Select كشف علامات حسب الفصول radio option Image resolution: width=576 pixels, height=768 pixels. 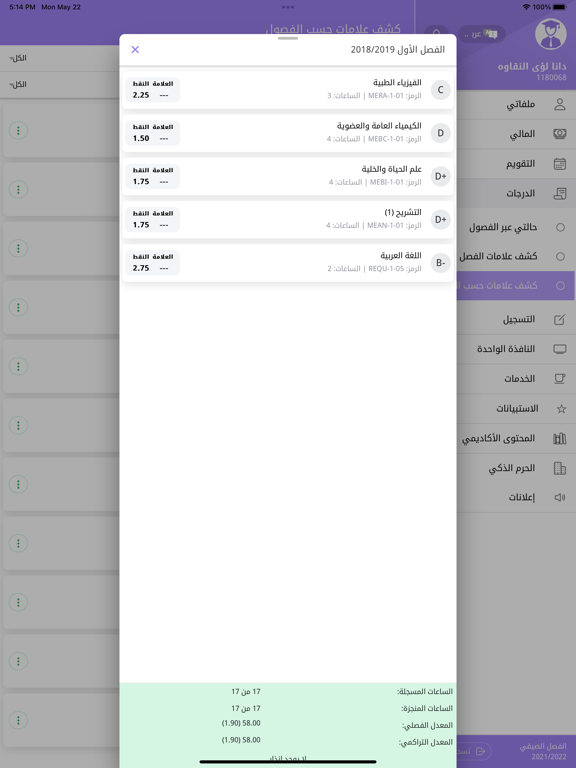tap(560, 286)
